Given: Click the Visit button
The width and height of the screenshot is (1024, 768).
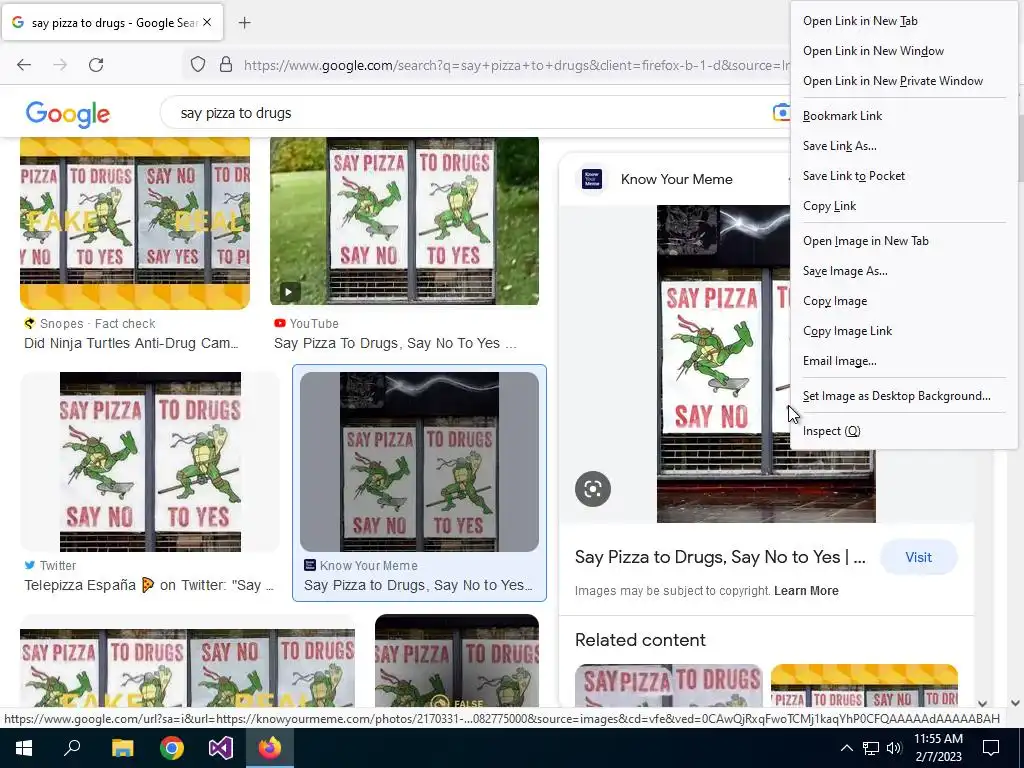Looking at the screenshot, I should 918,557.
